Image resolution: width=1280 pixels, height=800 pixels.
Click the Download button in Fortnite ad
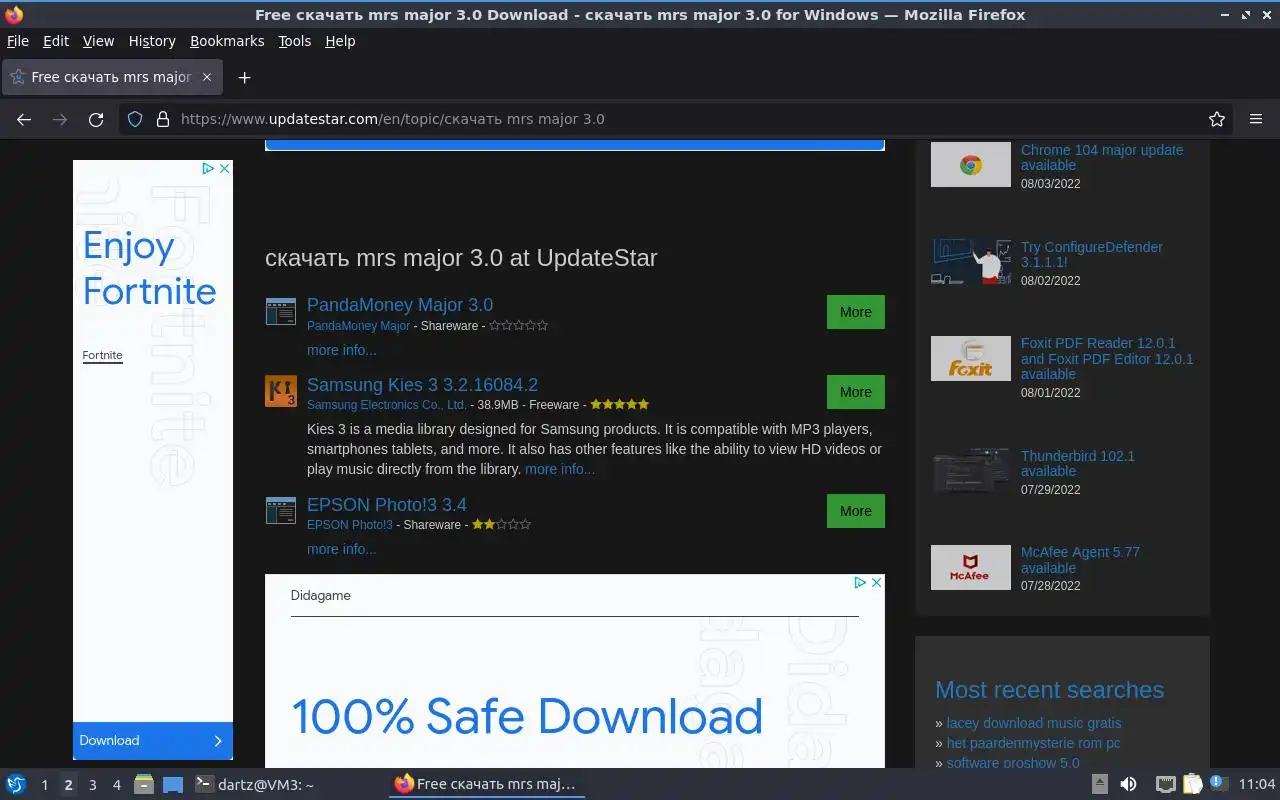click(x=153, y=741)
